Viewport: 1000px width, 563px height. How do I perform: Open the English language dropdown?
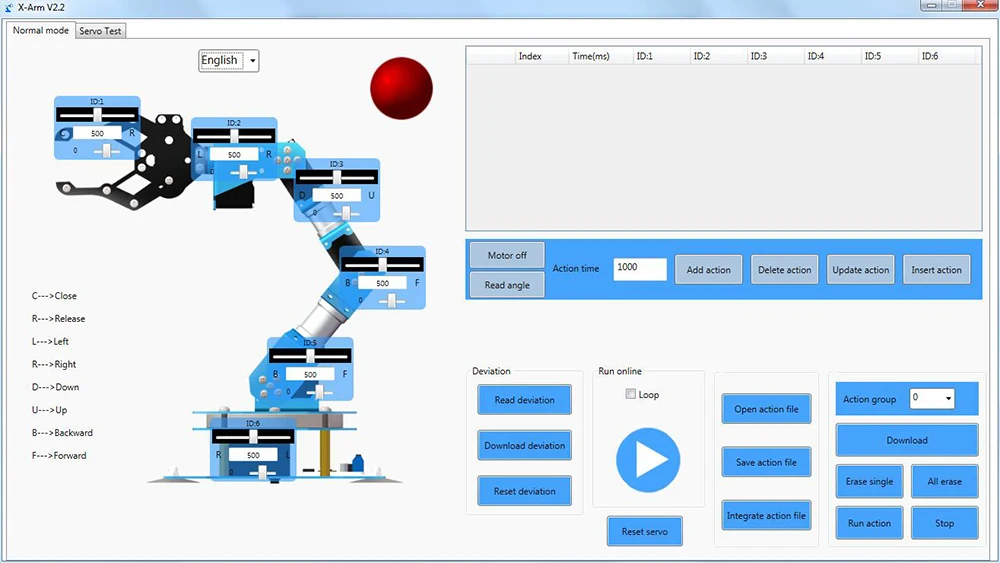[x=228, y=61]
